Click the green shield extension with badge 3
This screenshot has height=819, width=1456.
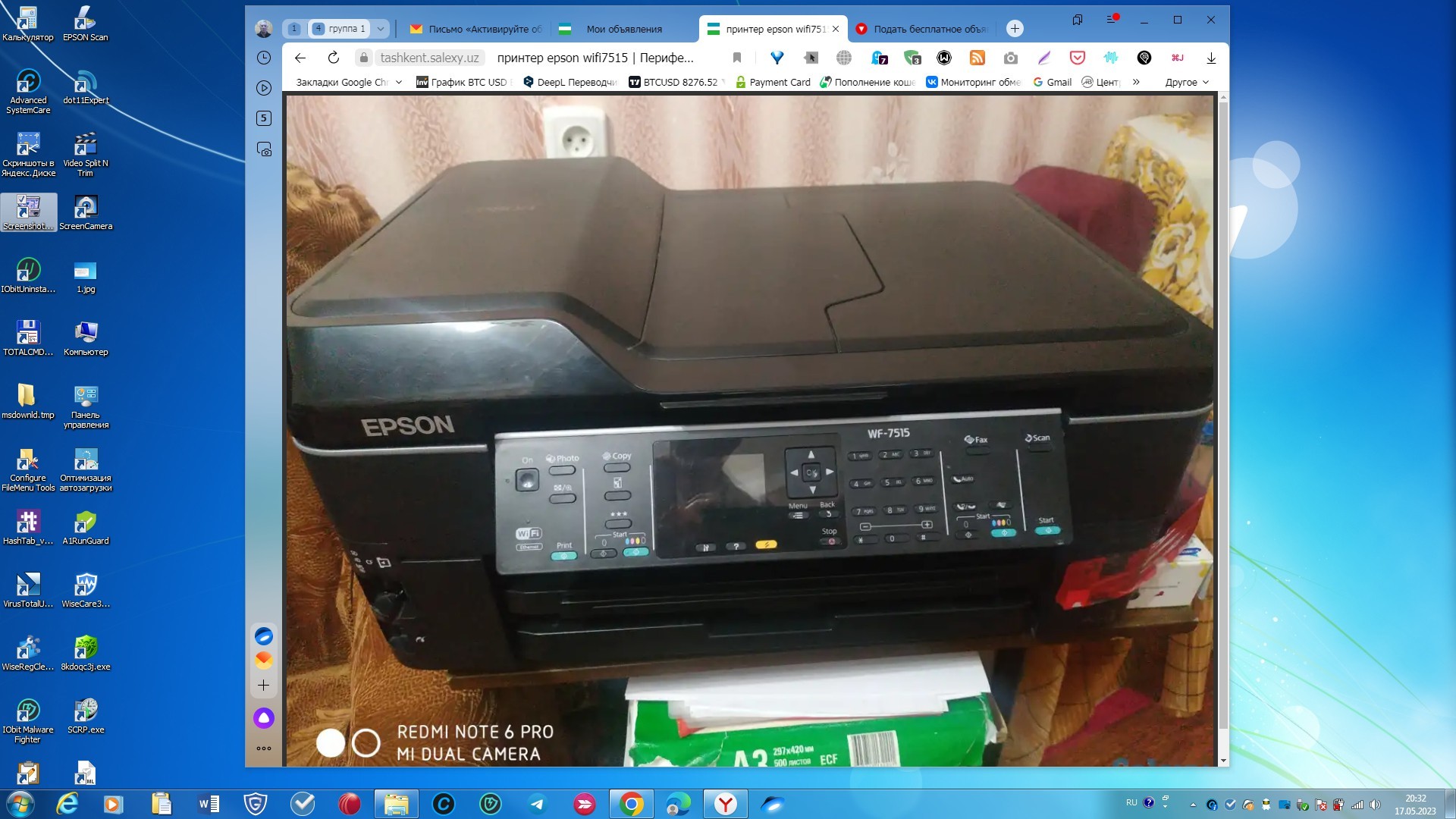(x=912, y=58)
